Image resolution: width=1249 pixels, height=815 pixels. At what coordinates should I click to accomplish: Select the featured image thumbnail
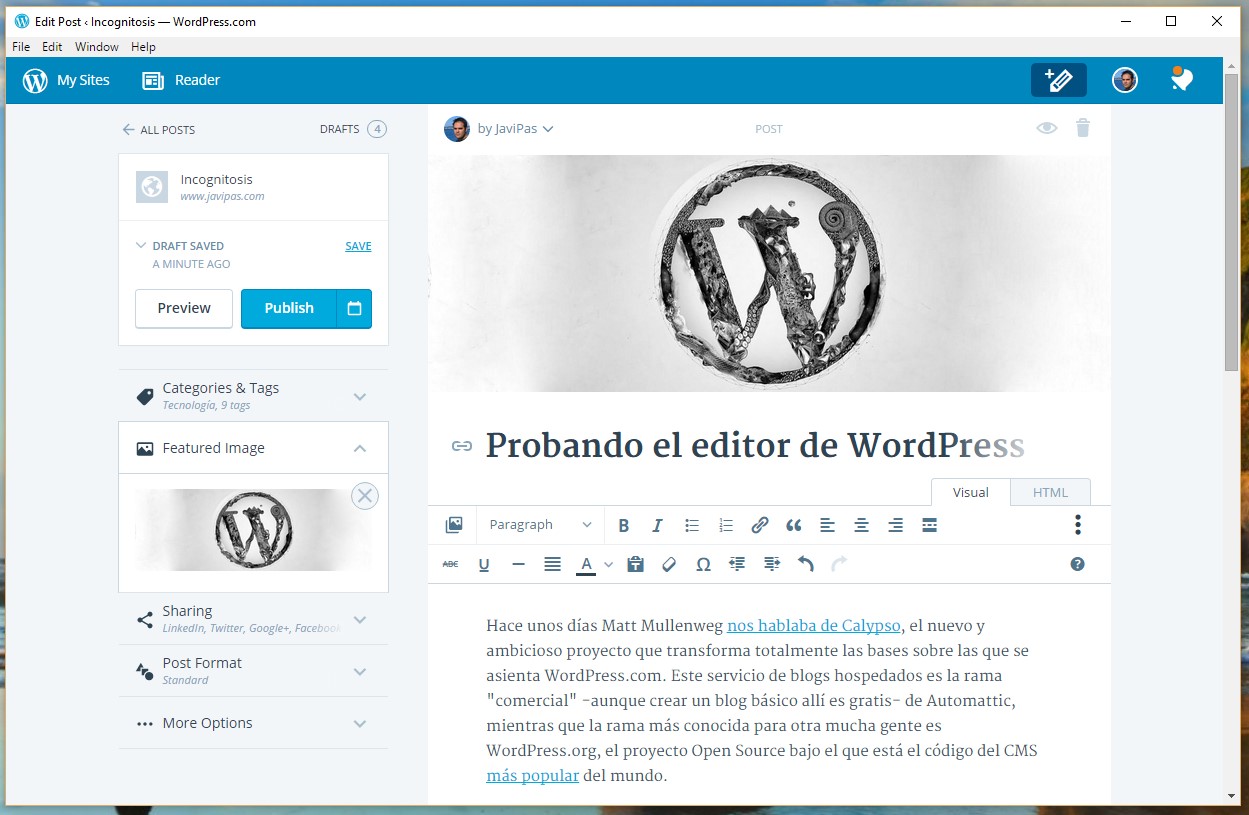click(x=253, y=530)
